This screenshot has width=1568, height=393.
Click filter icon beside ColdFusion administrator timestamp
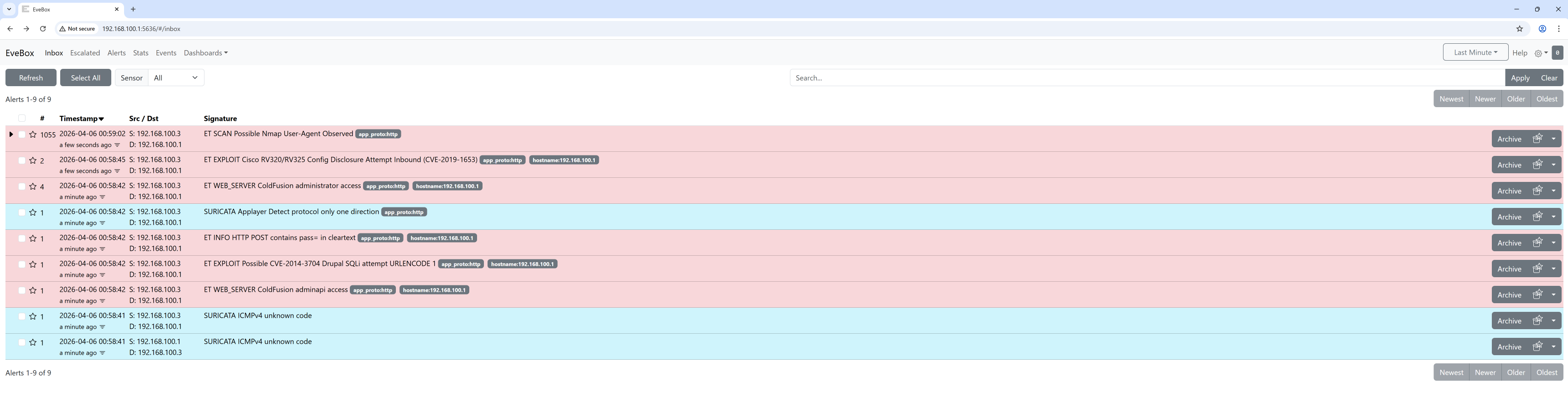102,197
